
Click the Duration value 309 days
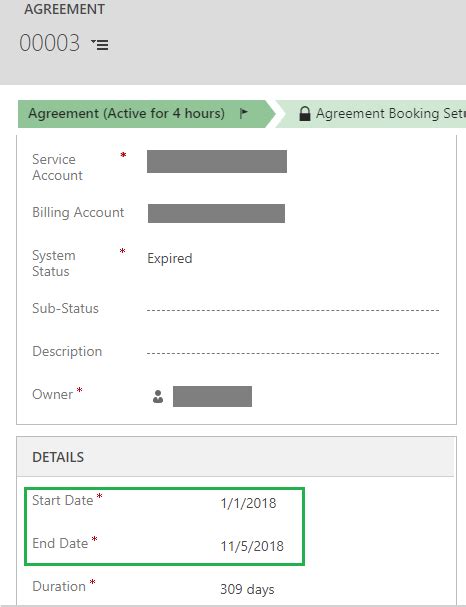(247, 589)
